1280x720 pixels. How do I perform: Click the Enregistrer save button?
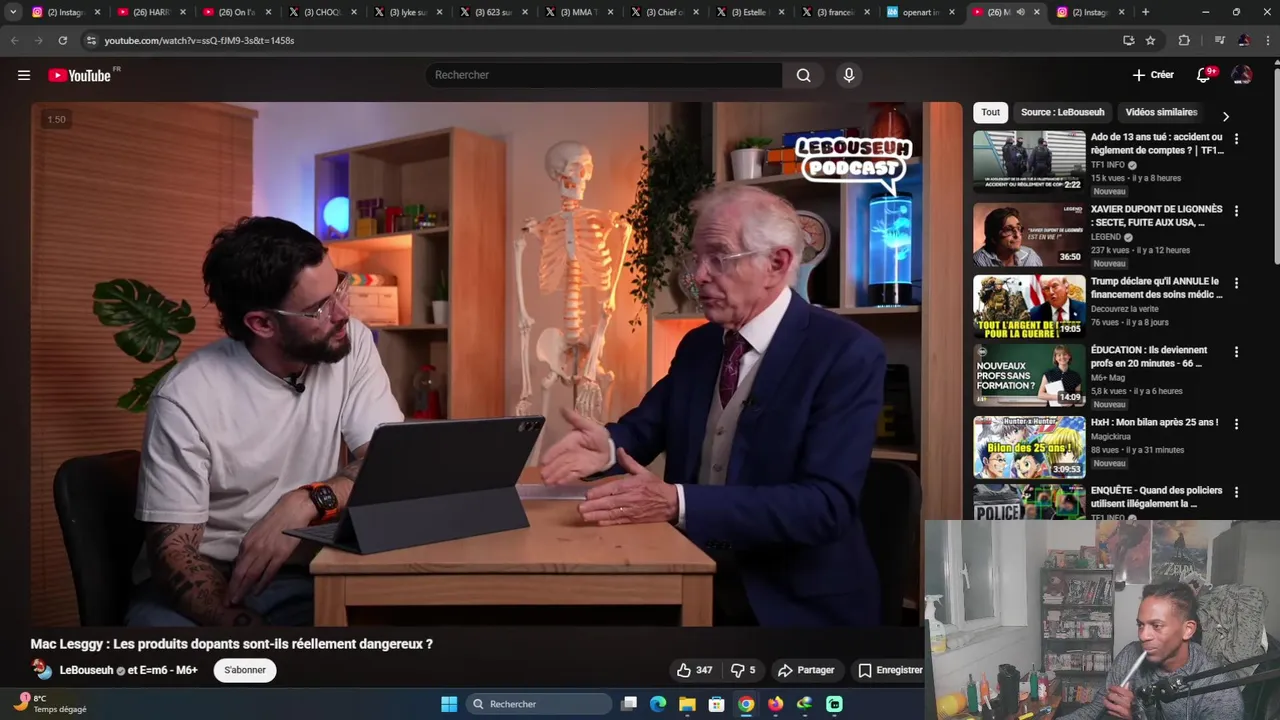click(x=890, y=670)
